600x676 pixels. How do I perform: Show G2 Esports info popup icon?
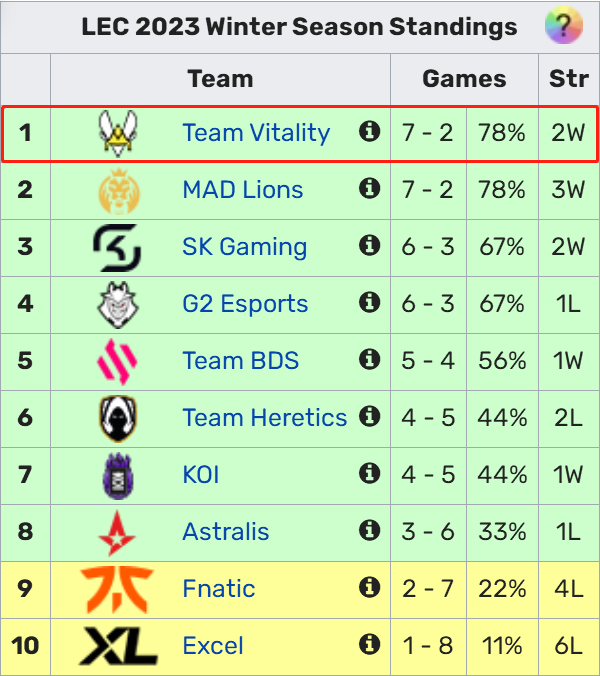(369, 302)
